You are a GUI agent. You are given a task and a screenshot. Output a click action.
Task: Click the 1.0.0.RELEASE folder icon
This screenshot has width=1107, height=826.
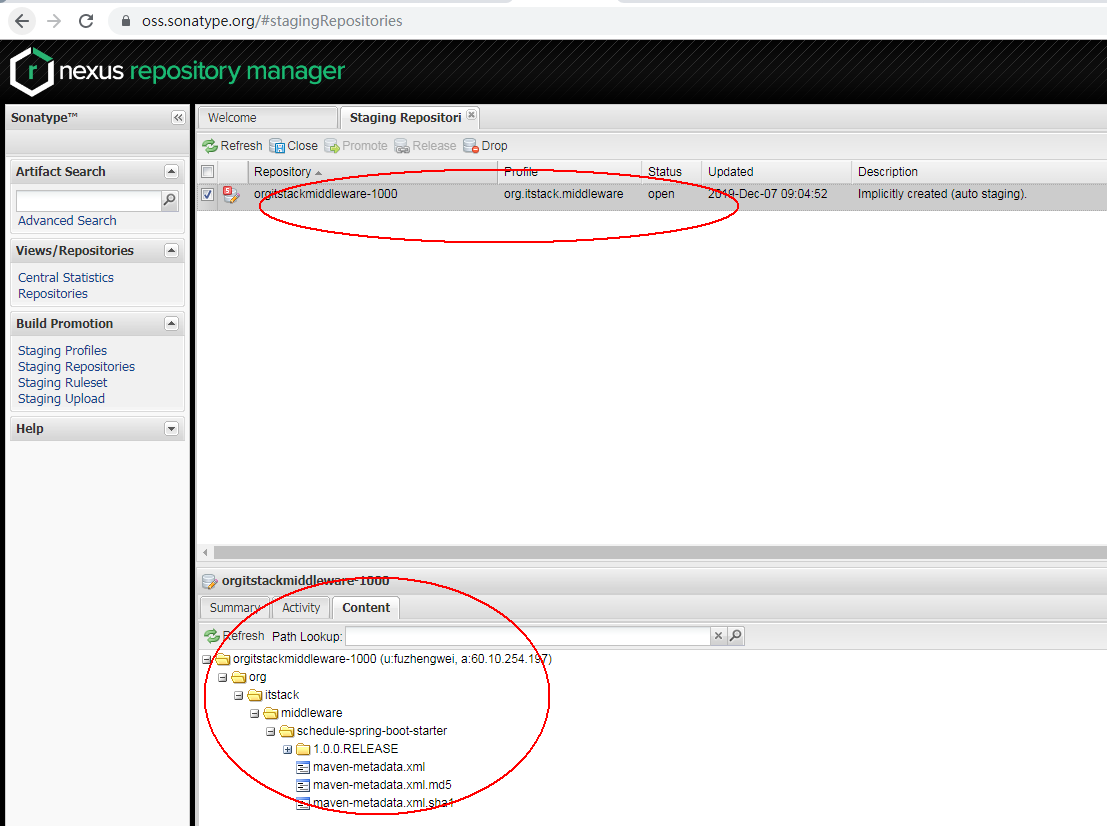point(303,749)
